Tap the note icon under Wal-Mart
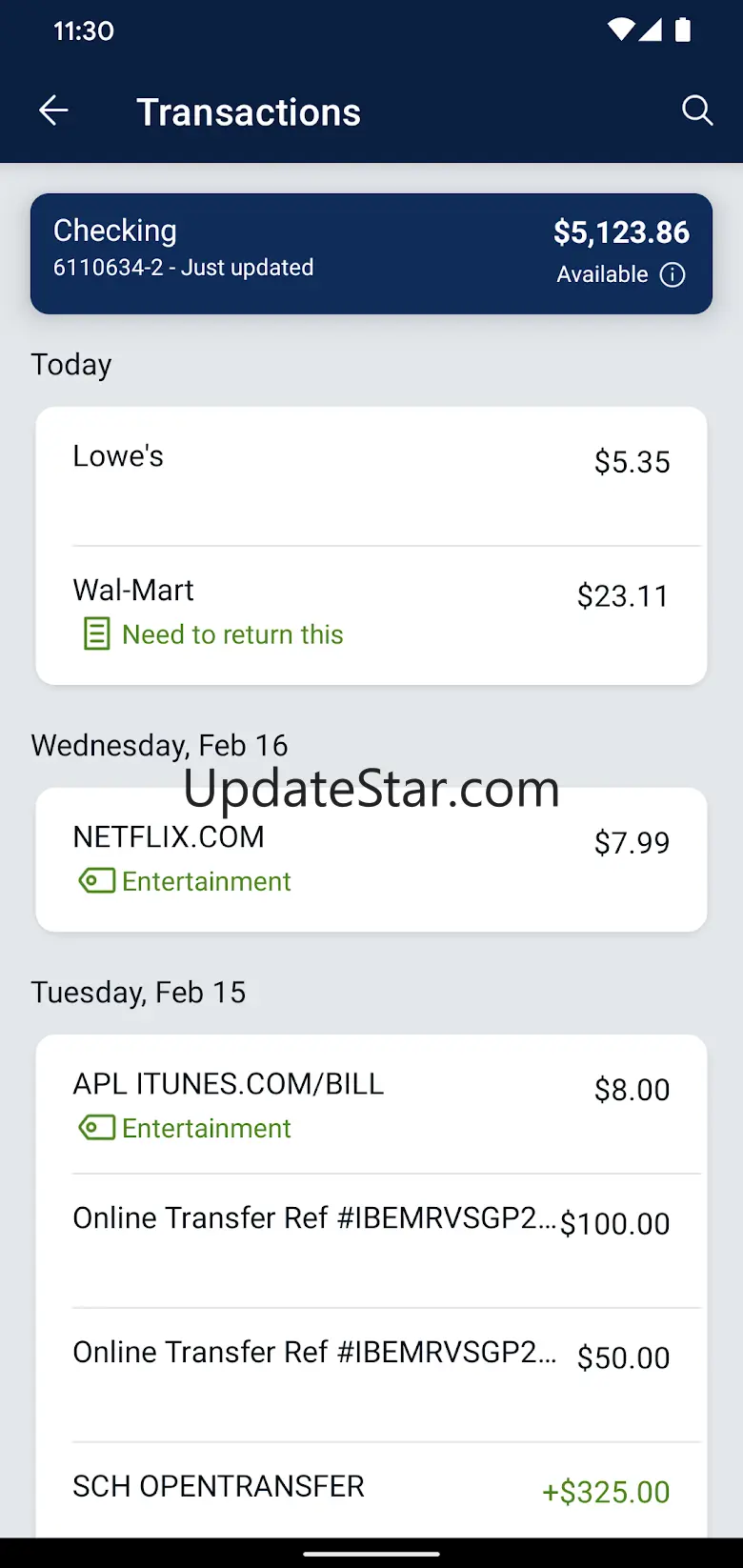The height and width of the screenshot is (1568, 743). (96, 634)
